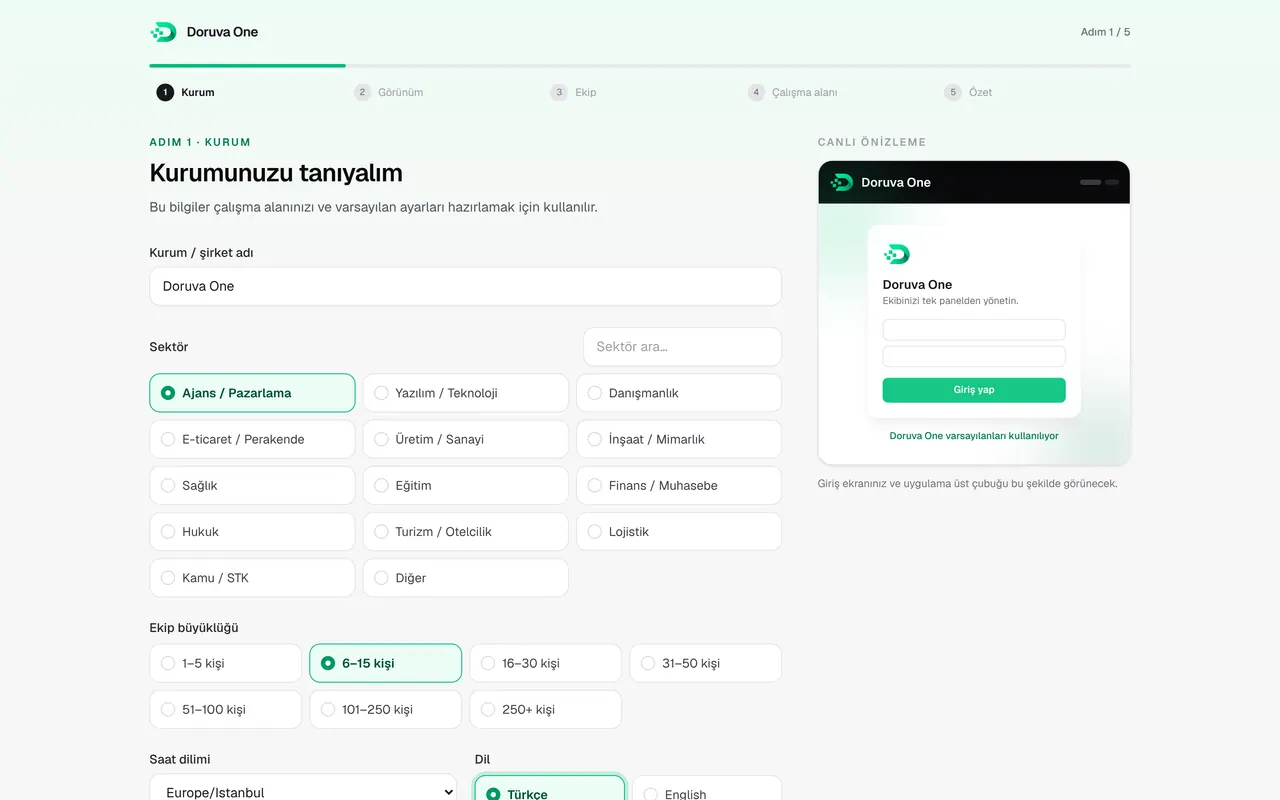Switch language to English

(x=707, y=790)
